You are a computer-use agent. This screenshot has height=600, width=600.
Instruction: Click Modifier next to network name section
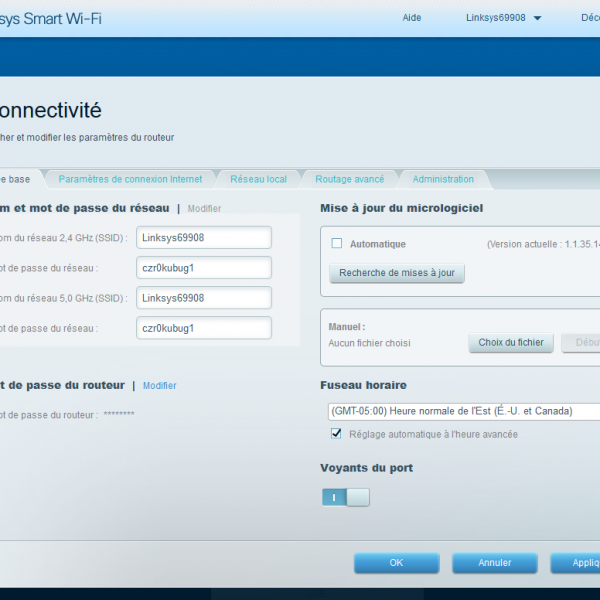(204, 209)
